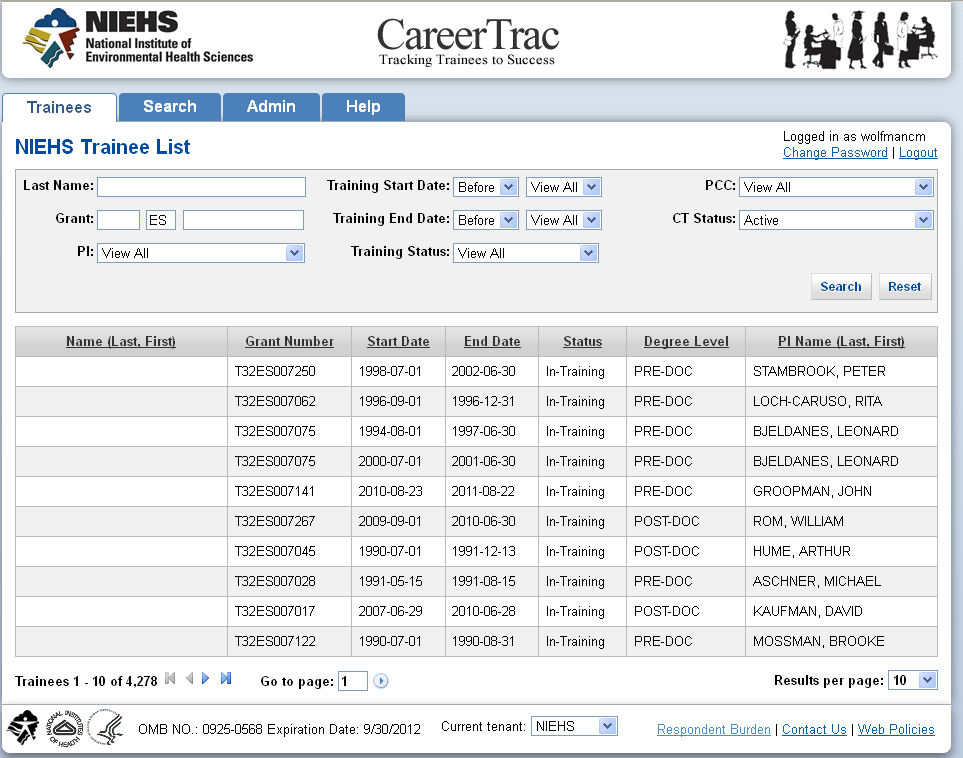Sort by Name (Last, First) column

coord(121,342)
